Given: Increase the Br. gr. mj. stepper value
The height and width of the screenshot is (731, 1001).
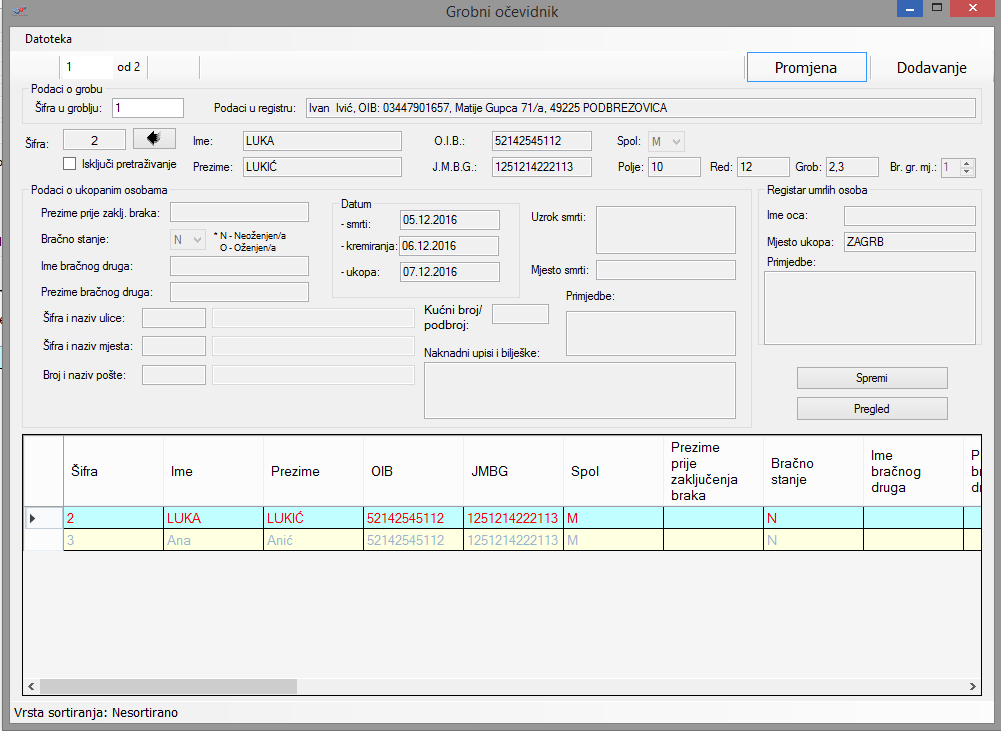Looking at the screenshot, I should pos(967,163).
